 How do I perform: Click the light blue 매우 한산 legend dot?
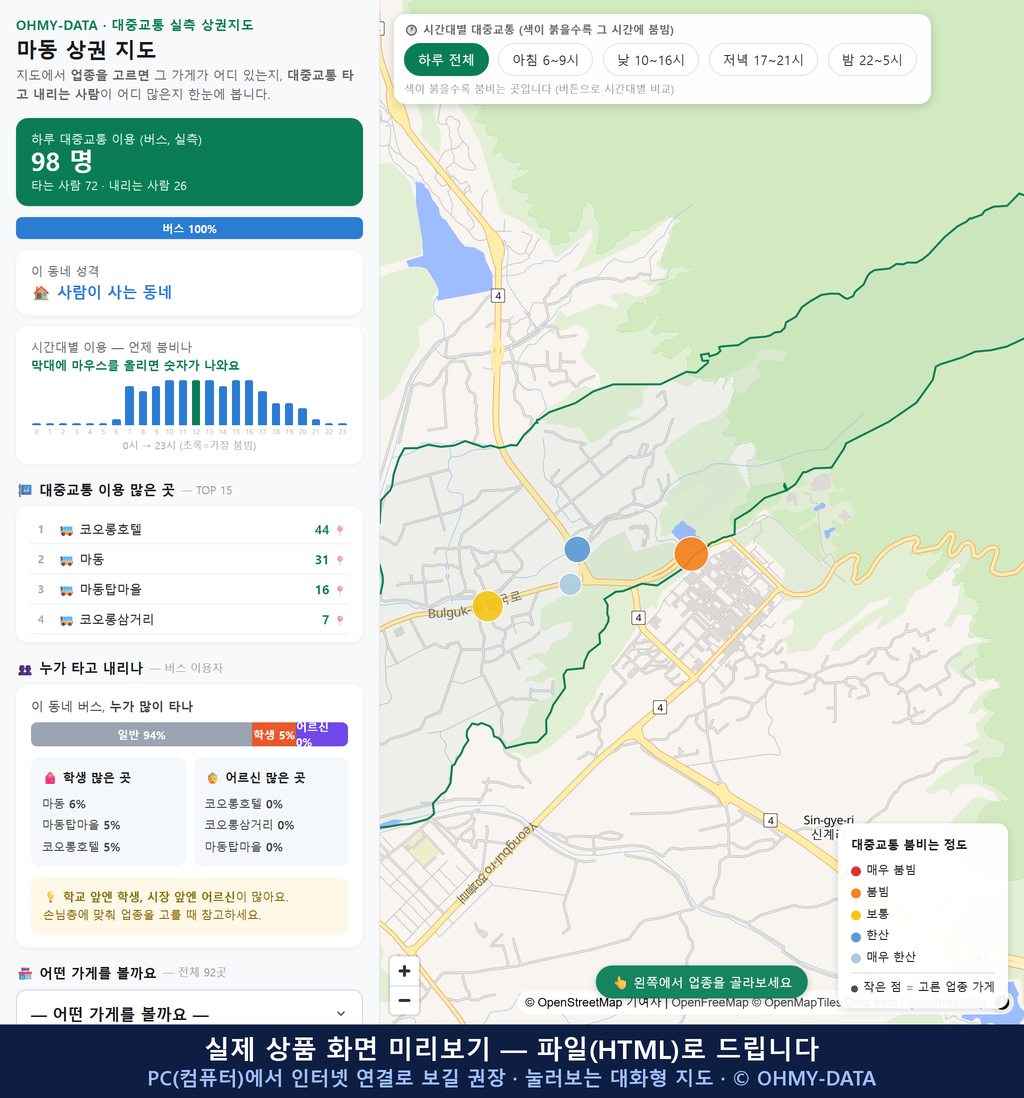pos(855,959)
